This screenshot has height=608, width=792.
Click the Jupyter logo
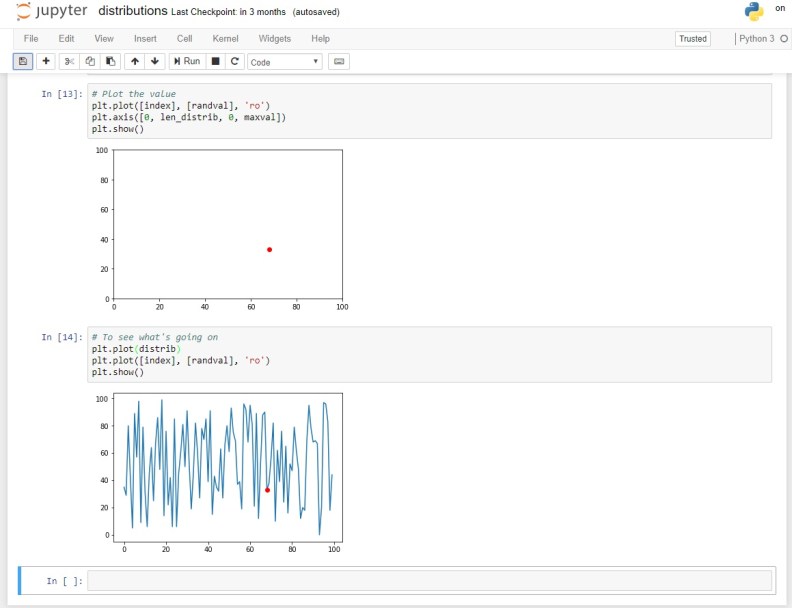tap(52, 11)
